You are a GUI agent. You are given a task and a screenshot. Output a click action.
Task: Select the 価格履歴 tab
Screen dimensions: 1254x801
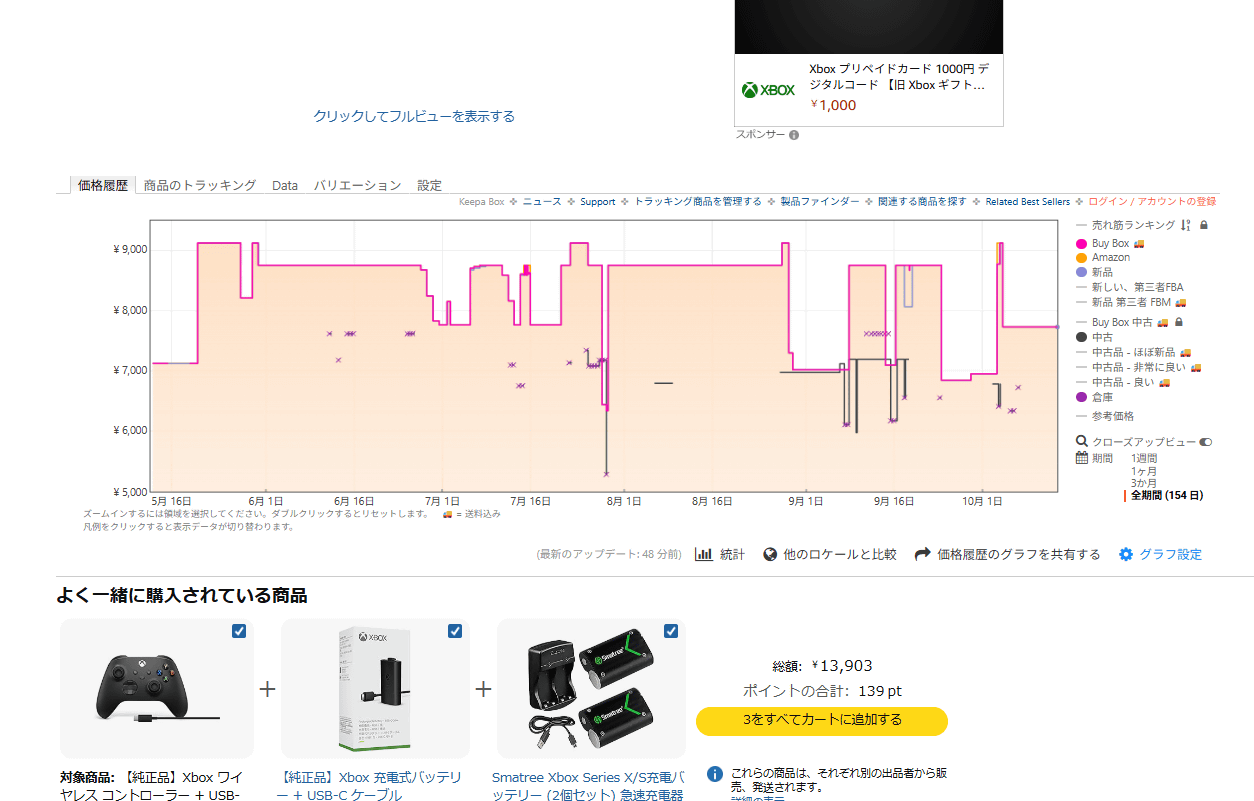coord(103,185)
